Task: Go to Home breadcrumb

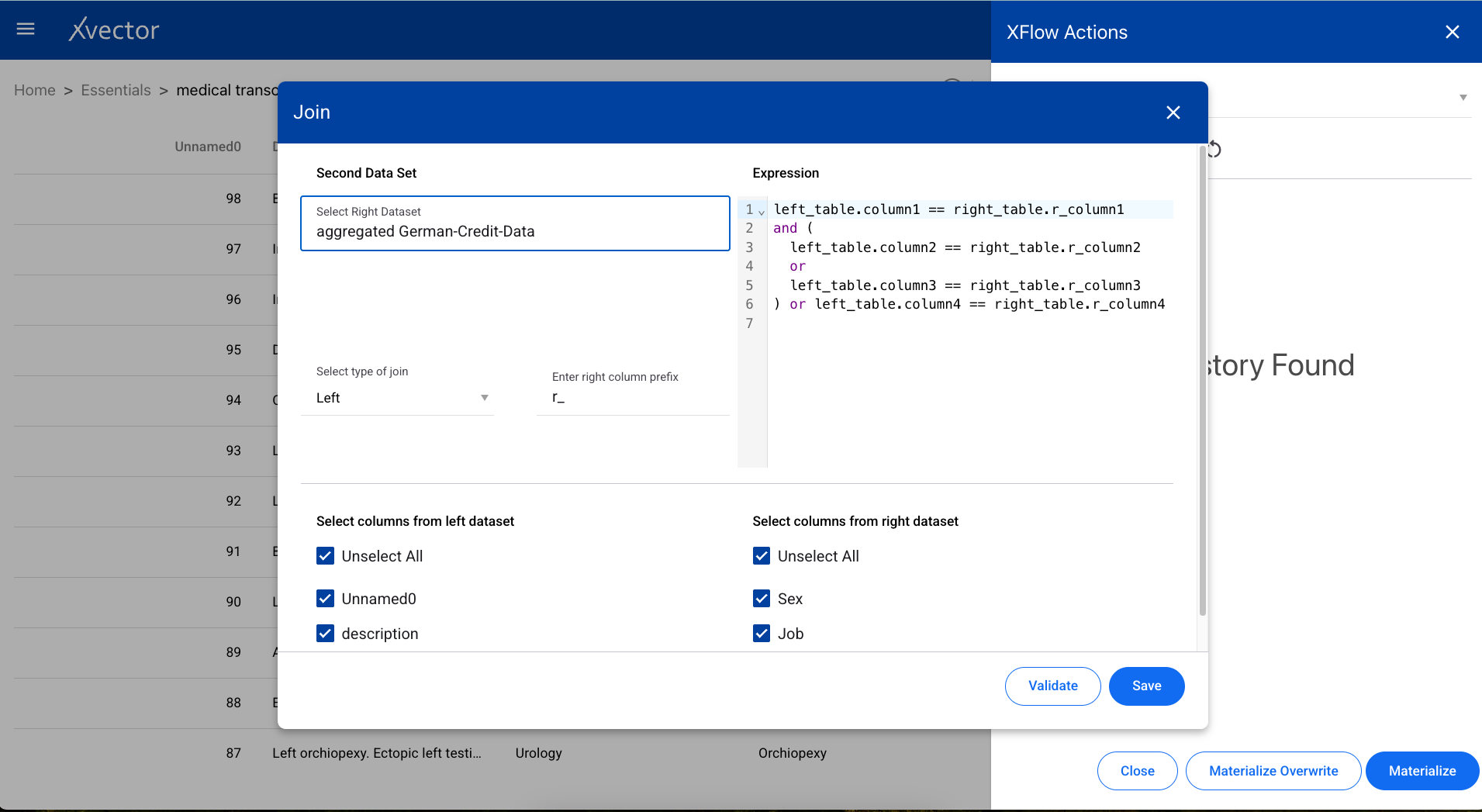Action: click(x=35, y=90)
